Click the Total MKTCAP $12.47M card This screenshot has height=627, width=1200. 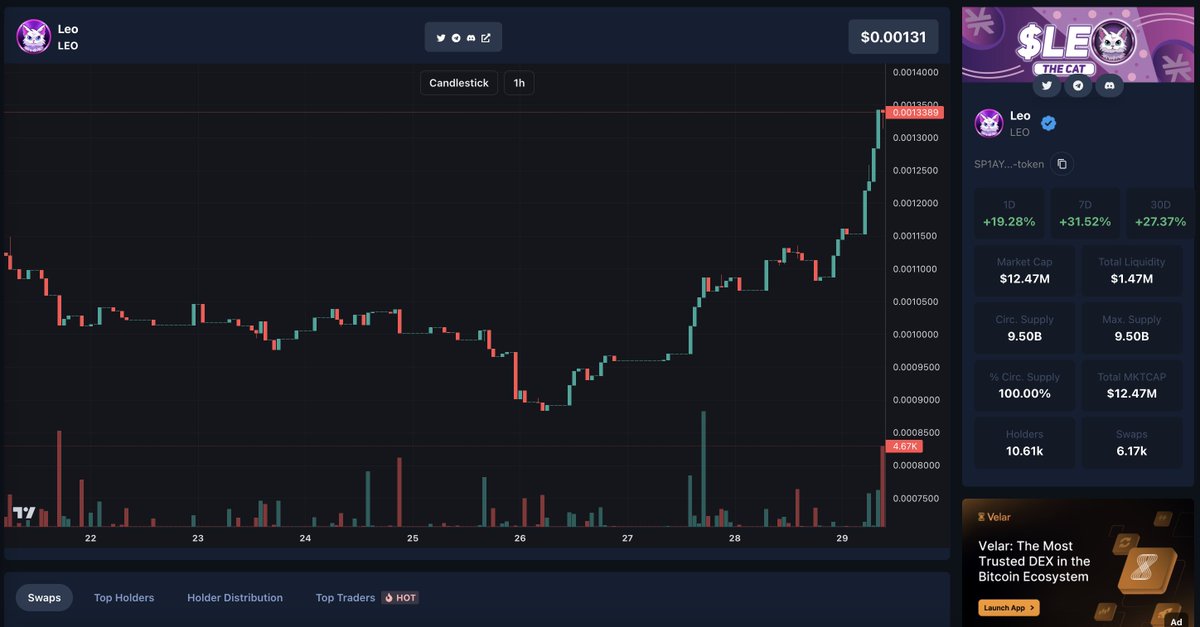click(1131, 385)
